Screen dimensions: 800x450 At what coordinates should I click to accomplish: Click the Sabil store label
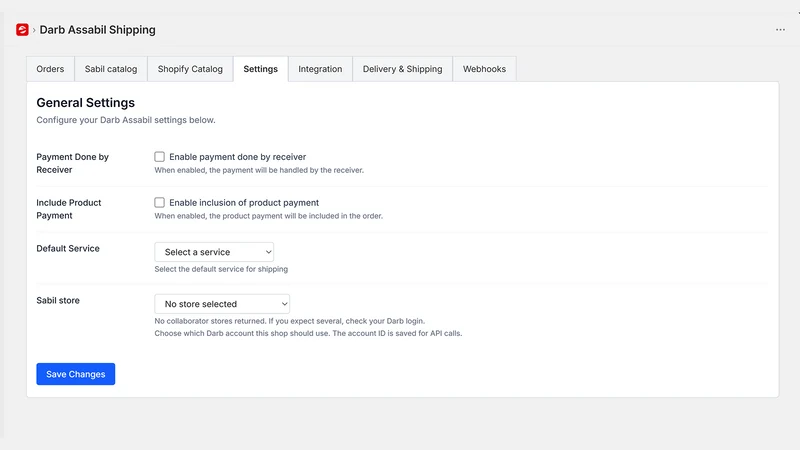tap(58, 301)
